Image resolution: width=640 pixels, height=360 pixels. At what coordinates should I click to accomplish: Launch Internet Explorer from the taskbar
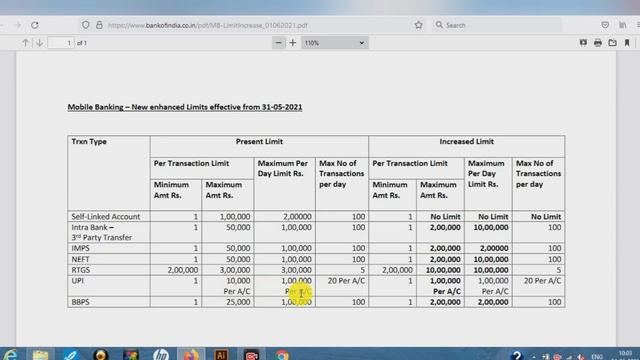[x=11, y=354]
